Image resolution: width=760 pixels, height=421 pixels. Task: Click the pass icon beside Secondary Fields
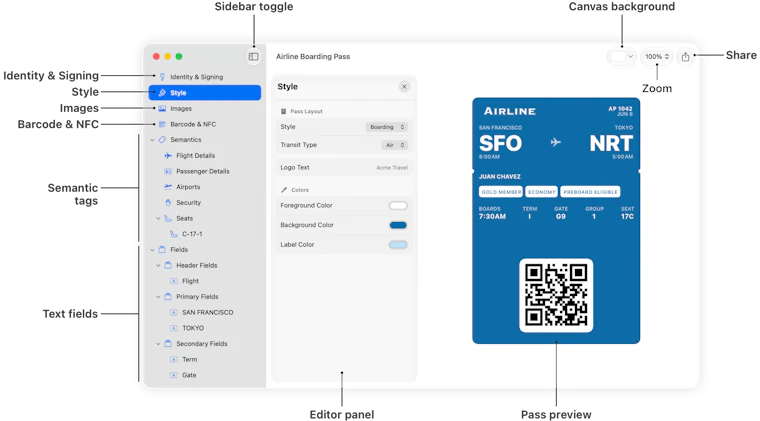click(x=168, y=343)
